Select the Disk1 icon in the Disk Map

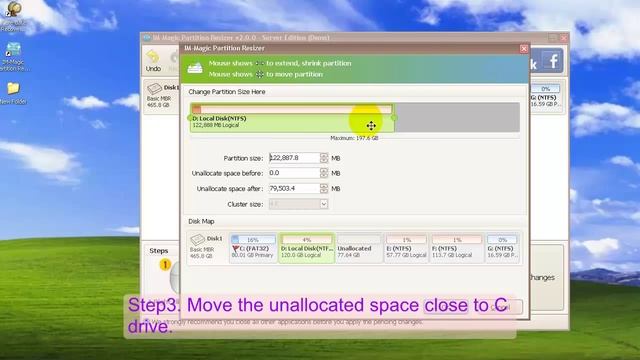pyautogui.click(x=198, y=239)
